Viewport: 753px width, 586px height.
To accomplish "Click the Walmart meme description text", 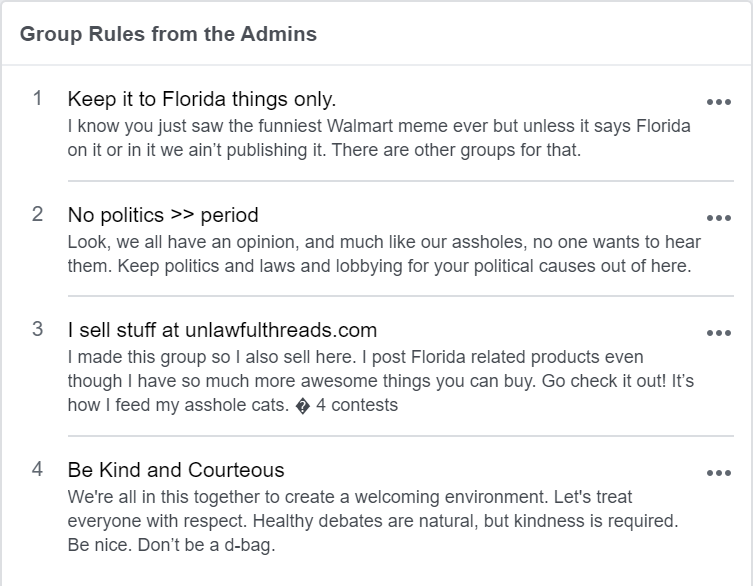I will 379,138.
